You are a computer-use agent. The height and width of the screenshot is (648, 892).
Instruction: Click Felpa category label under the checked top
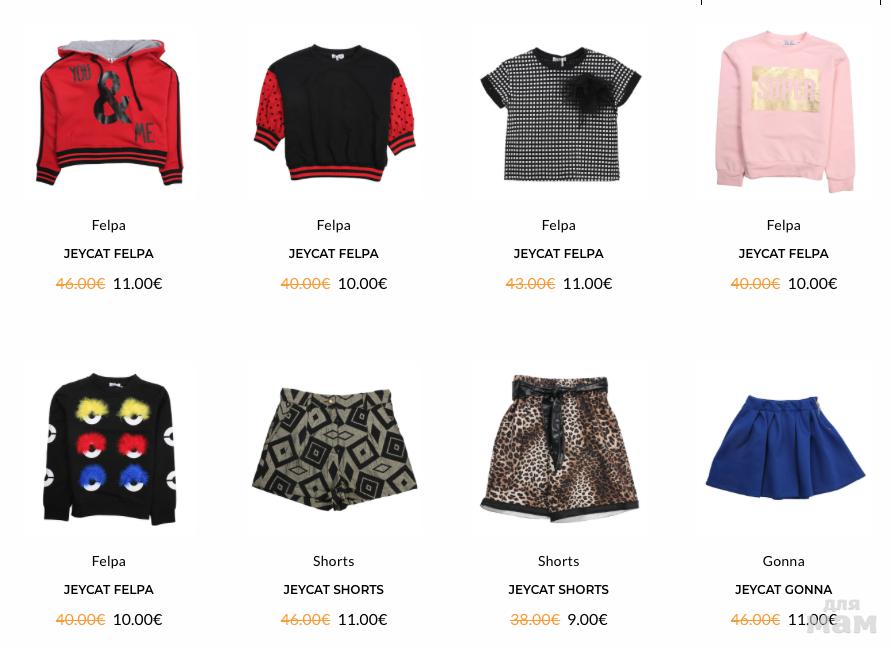click(x=559, y=225)
